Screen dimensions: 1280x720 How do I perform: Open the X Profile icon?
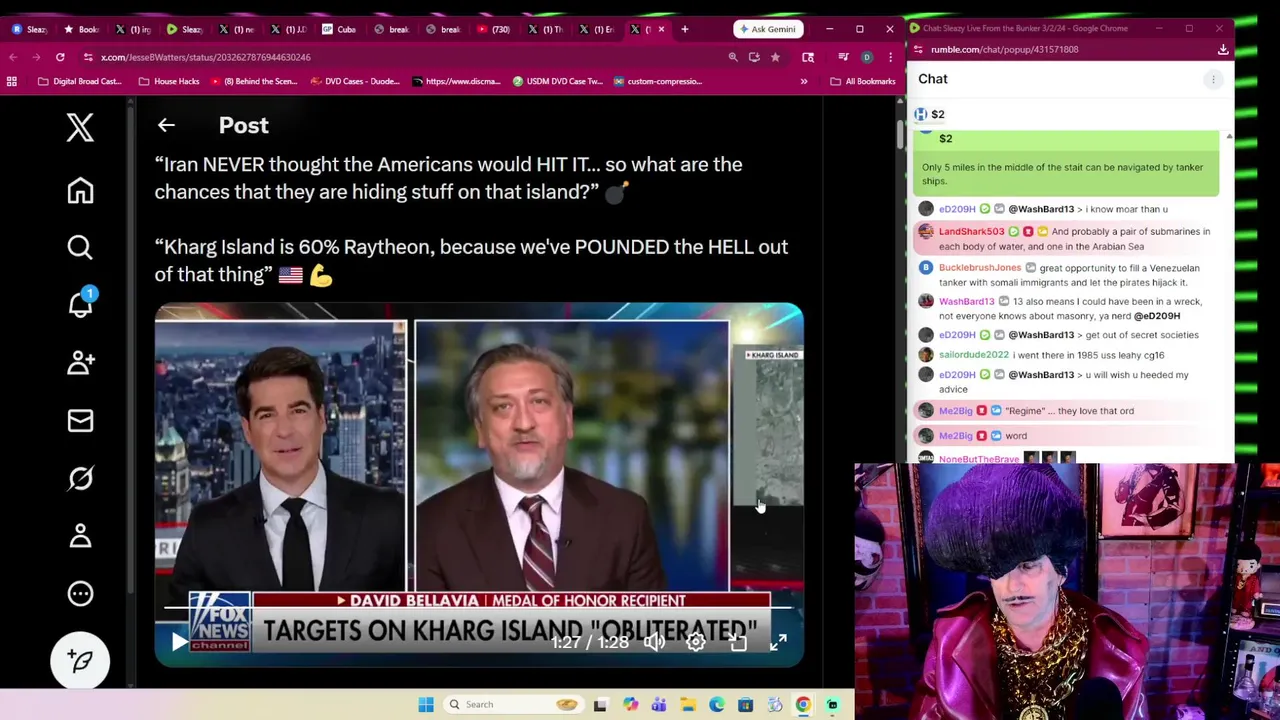pos(80,536)
